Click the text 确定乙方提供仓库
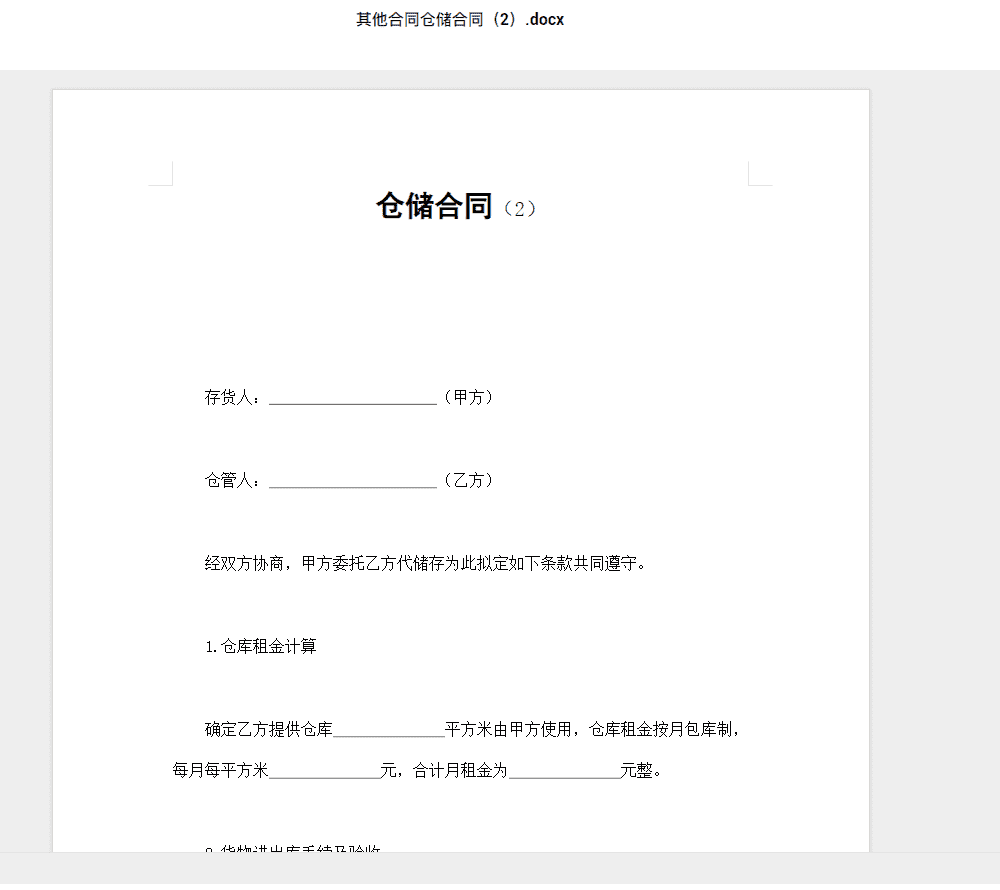This screenshot has width=1000, height=890. pyautogui.click(x=268, y=729)
